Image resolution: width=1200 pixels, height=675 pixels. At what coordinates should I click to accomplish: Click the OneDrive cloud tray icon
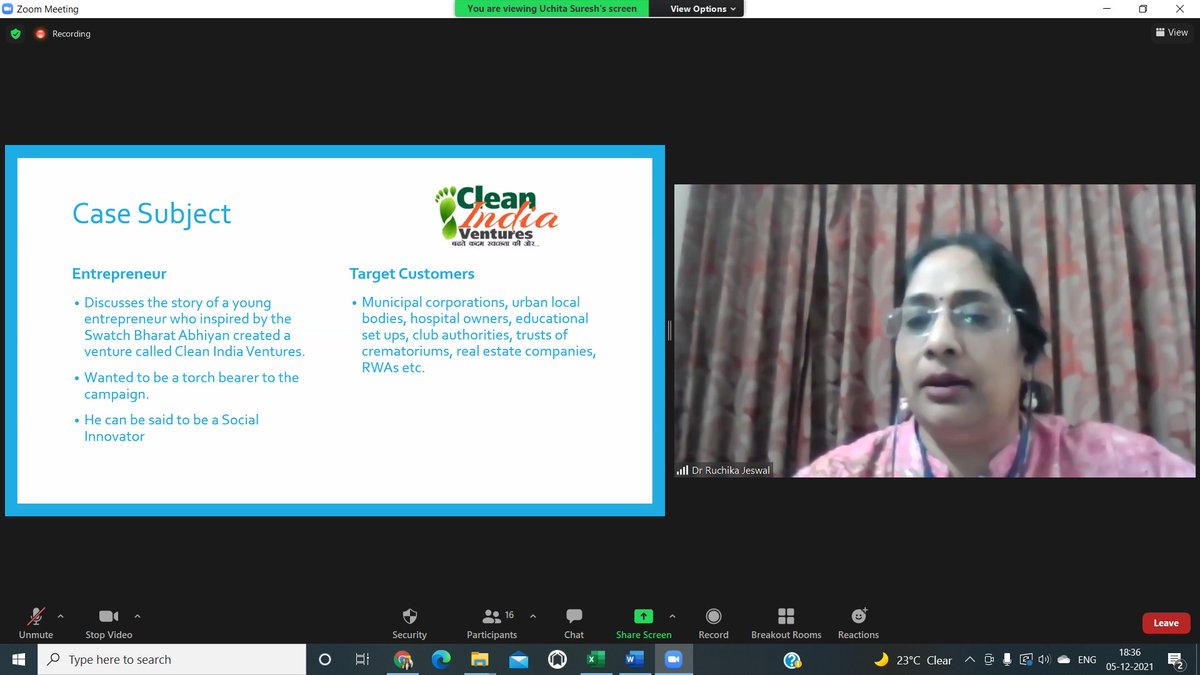tap(1064, 659)
